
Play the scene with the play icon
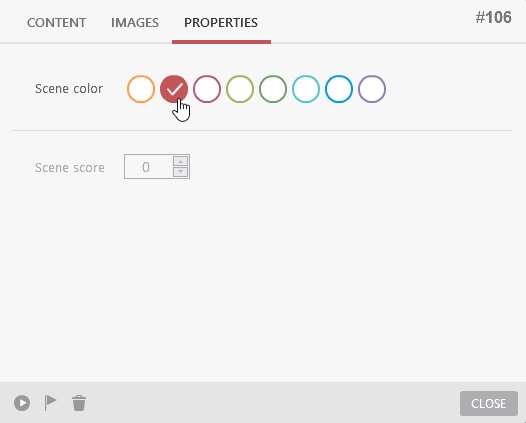[22, 403]
